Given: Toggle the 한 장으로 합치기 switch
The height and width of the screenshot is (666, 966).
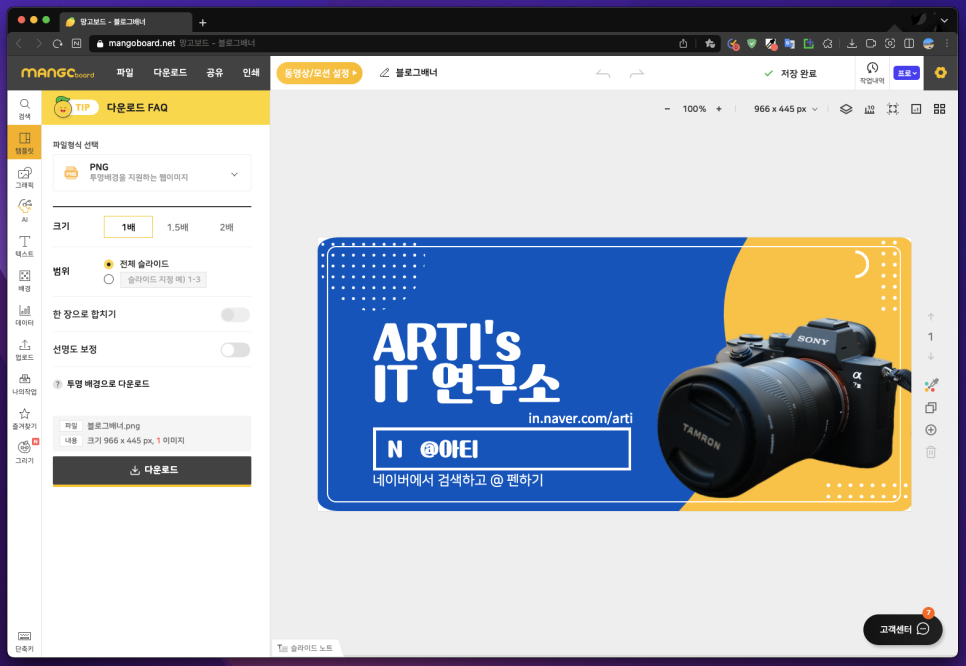Looking at the screenshot, I should [x=235, y=315].
